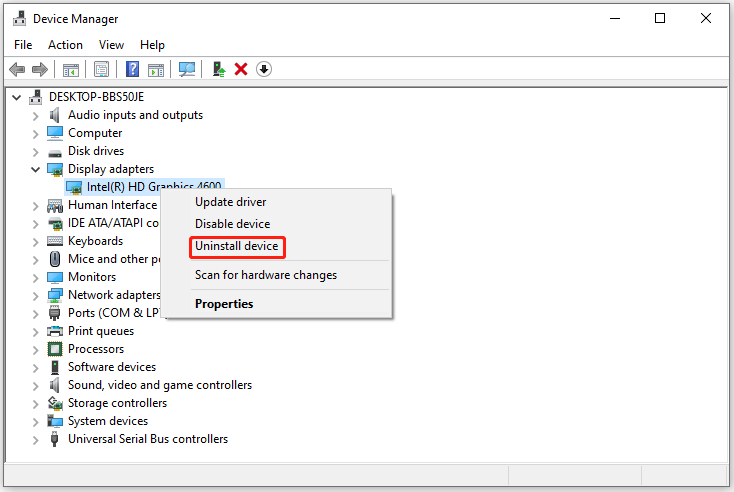Click the Show/Hide console tree icon
The image size is (734, 492).
coord(71,69)
